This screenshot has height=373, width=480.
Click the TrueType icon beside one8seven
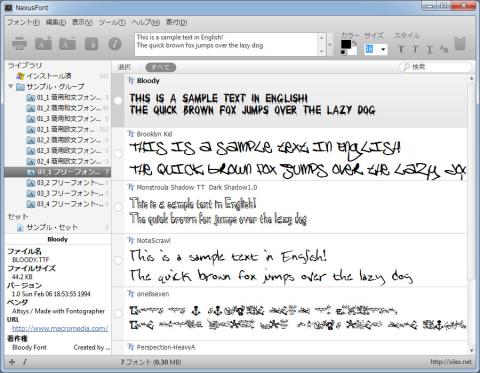[131, 294]
